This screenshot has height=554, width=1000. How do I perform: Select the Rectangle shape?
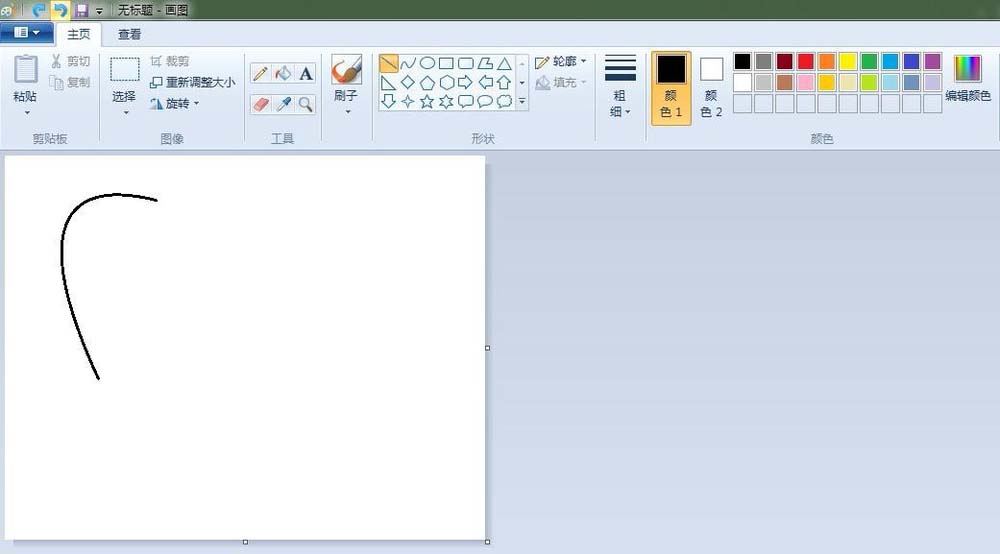446,63
